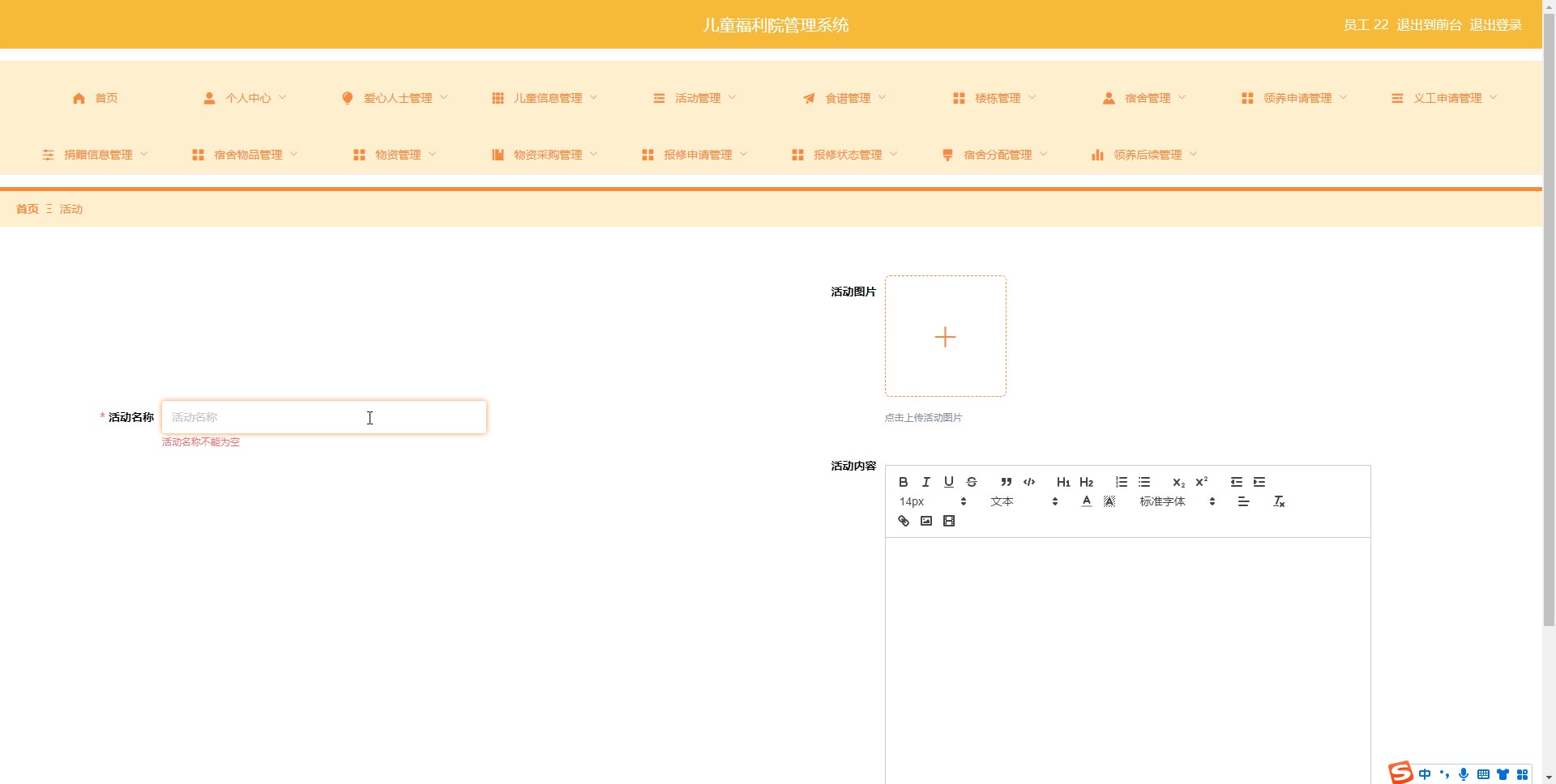Click inside the 活动内容 editor area

1128,660
